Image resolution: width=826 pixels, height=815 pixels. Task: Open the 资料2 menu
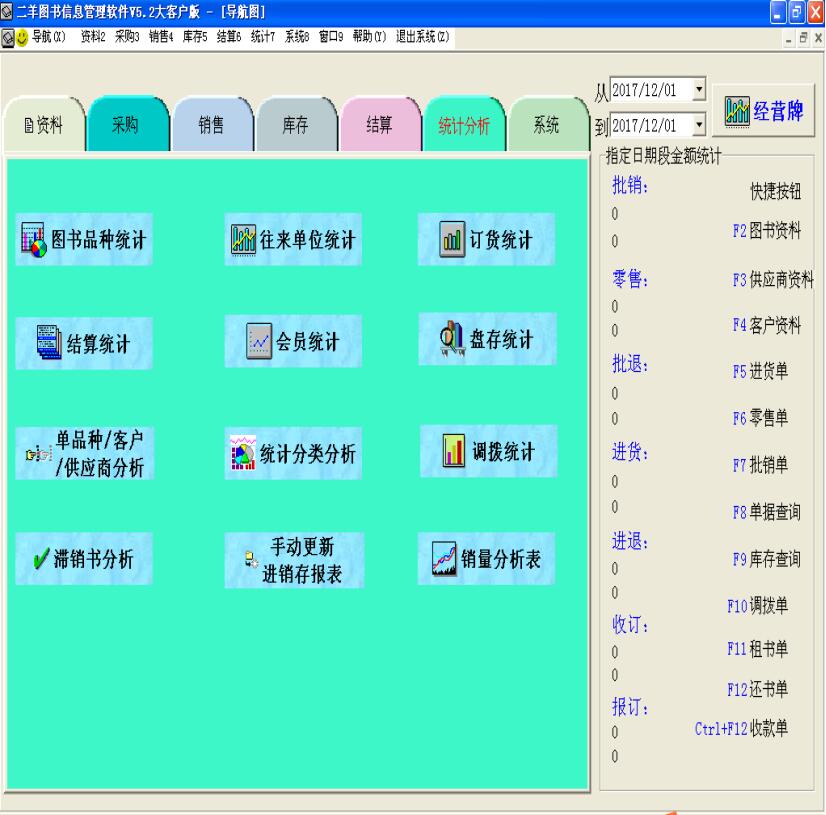93,37
